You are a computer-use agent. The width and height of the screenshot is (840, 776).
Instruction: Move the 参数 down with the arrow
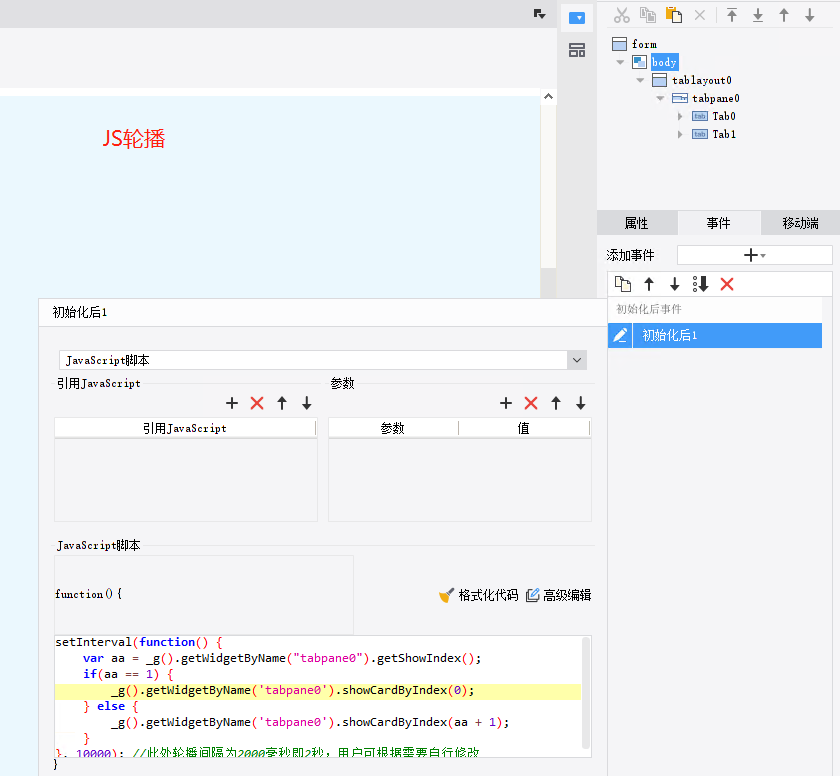point(581,403)
